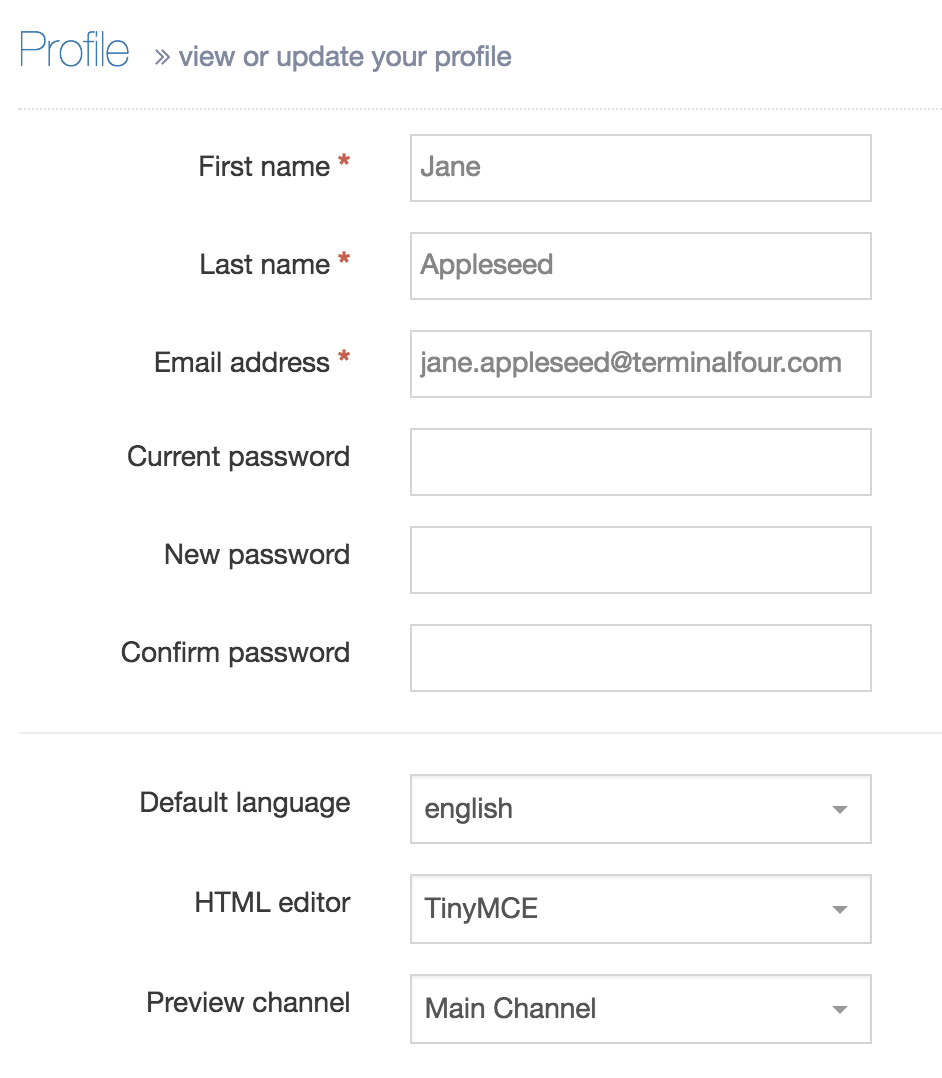Click the 'view or update your profile' subtitle
The image size is (942, 1078).
[x=344, y=57]
